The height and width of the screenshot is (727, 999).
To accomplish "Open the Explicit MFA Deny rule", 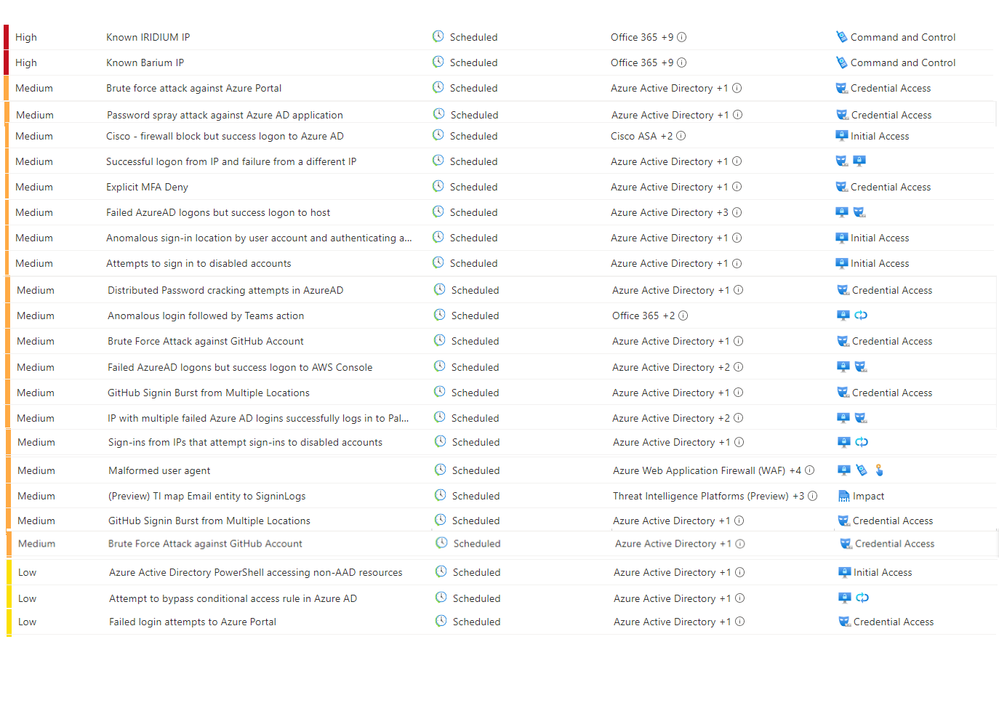I will (x=147, y=187).
